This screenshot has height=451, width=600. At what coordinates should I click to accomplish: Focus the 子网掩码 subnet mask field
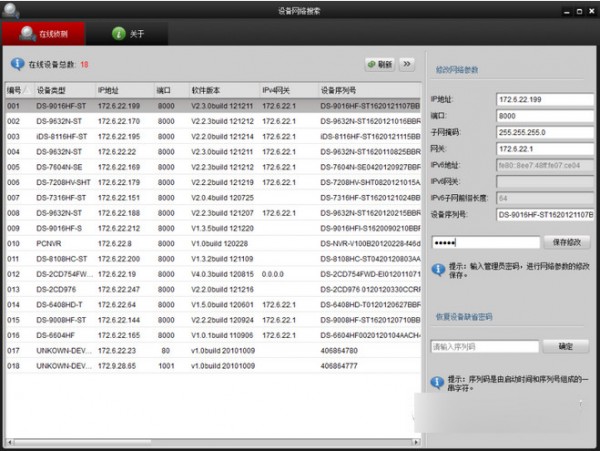(545, 132)
